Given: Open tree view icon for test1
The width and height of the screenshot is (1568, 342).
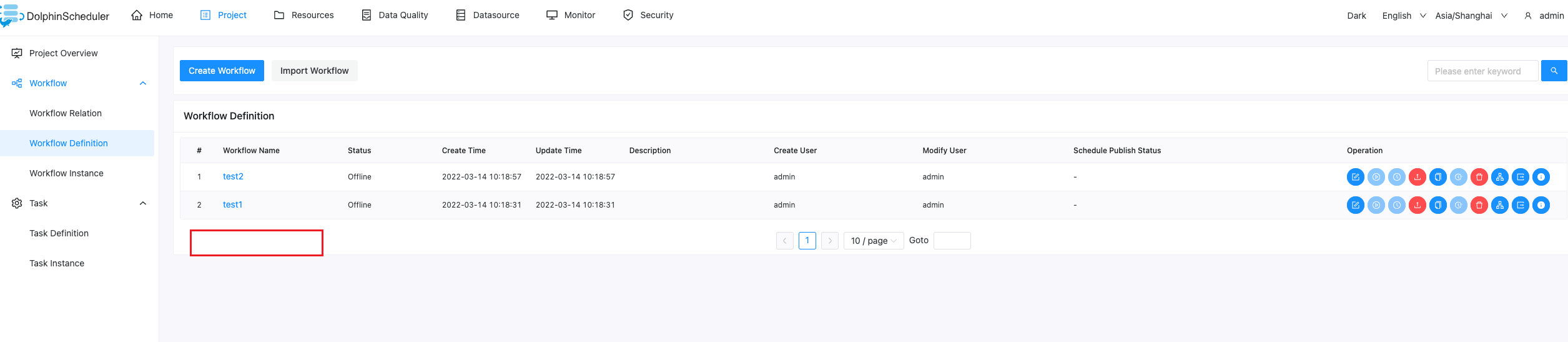Looking at the screenshot, I should 1499,205.
